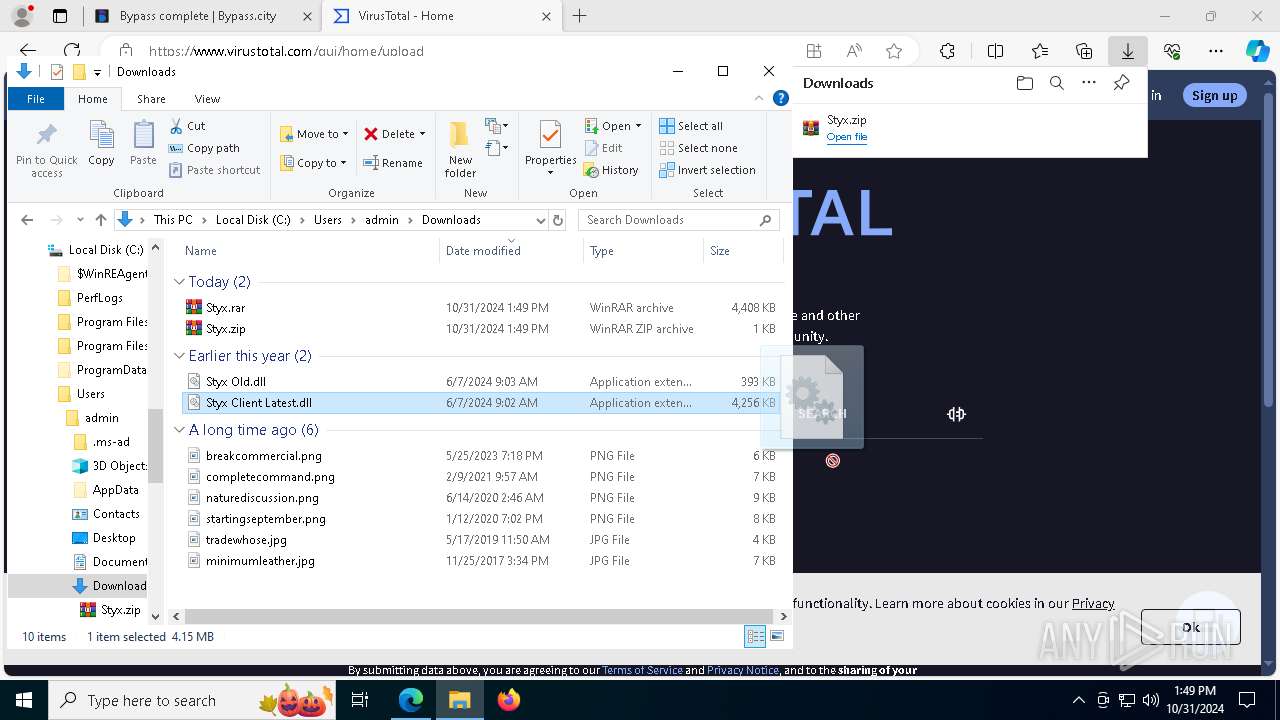
Task: Open the Edge Extensions puzzle icon
Action: (947, 51)
